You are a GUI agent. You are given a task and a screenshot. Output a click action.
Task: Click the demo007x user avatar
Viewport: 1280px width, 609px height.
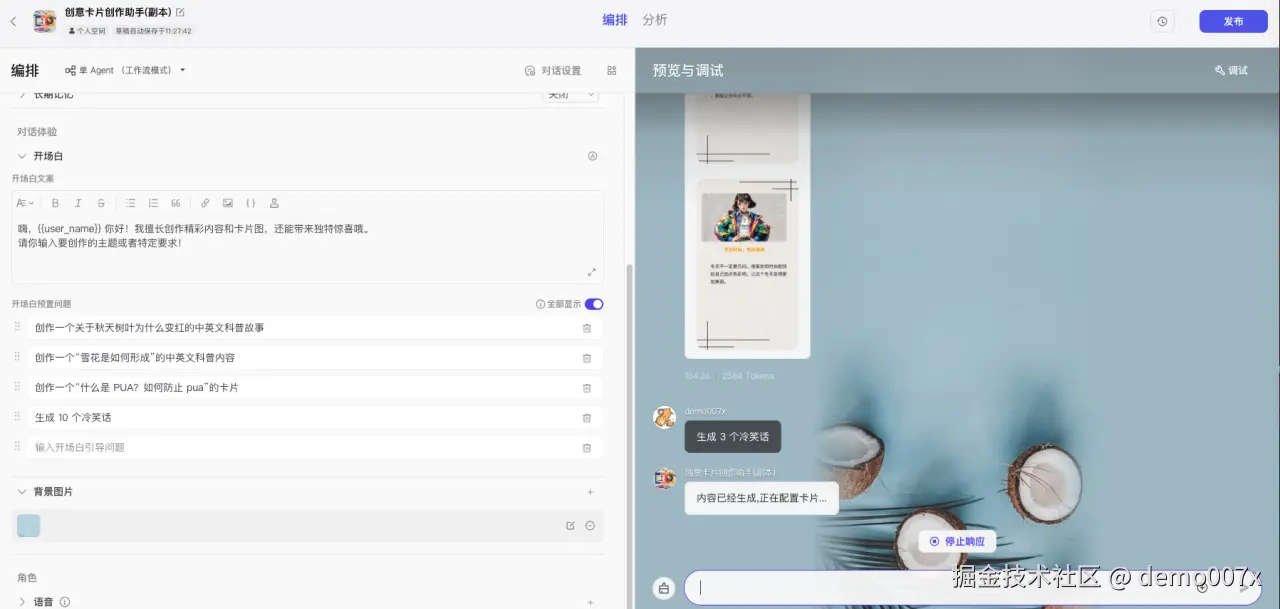[x=664, y=417]
